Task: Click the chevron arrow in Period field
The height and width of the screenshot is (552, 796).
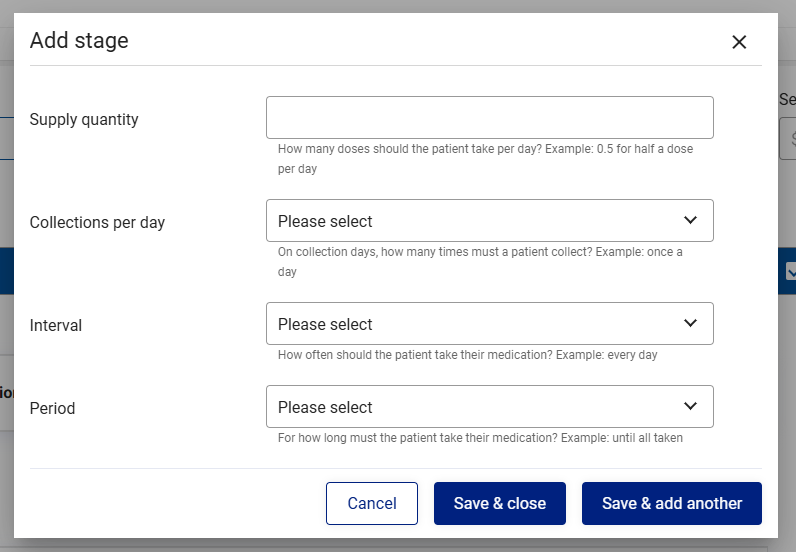Action: pyautogui.click(x=690, y=406)
